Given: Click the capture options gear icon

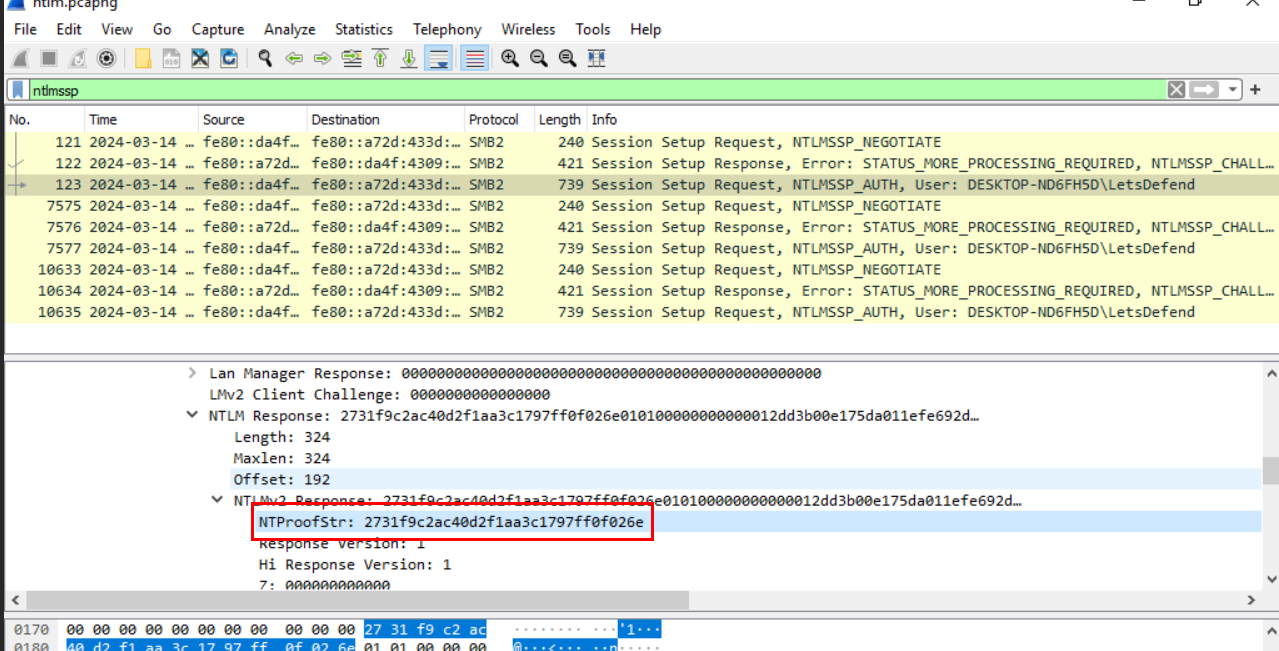Looking at the screenshot, I should tap(106, 59).
